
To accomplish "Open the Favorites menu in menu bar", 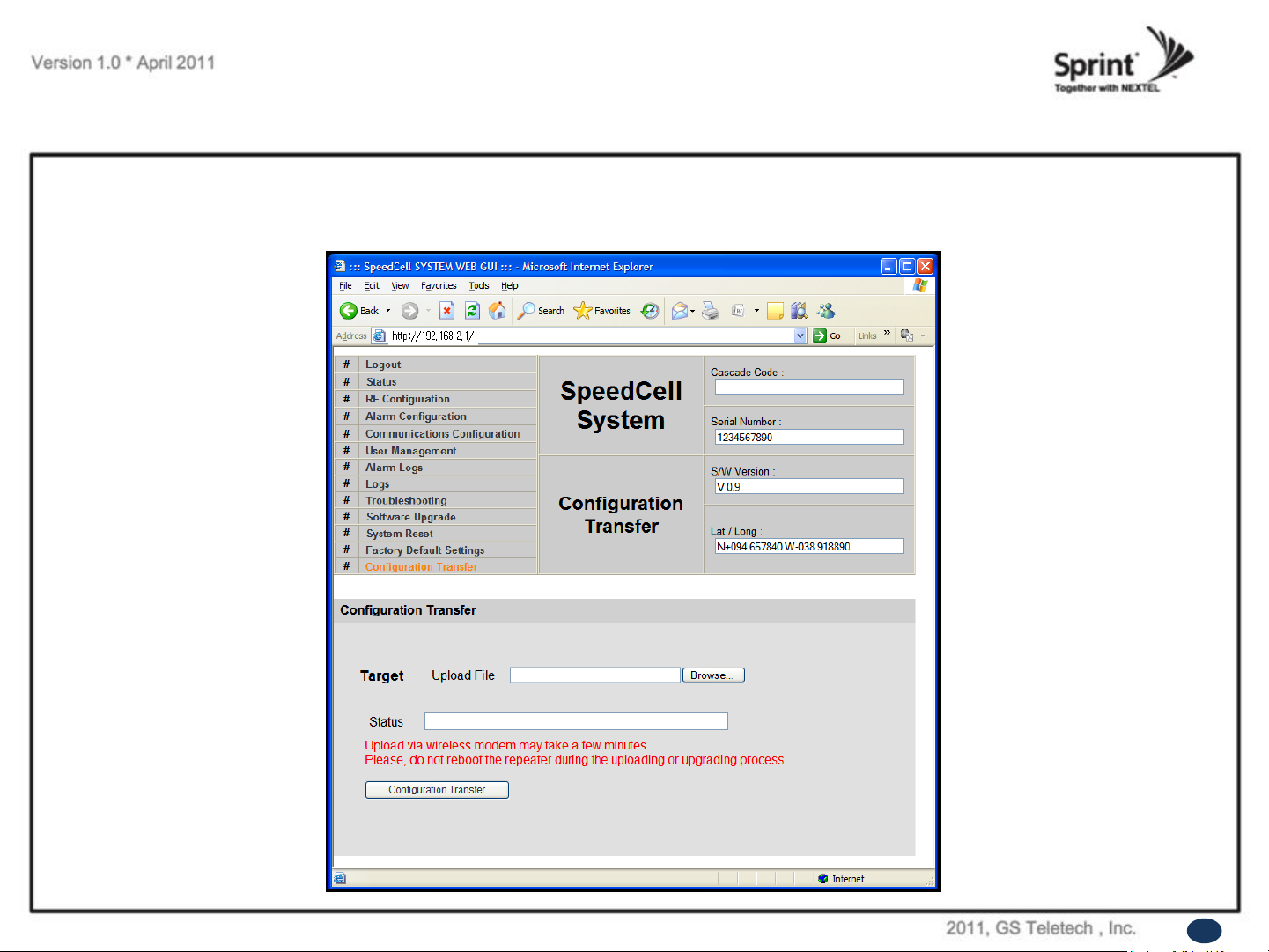I will pos(439,286).
